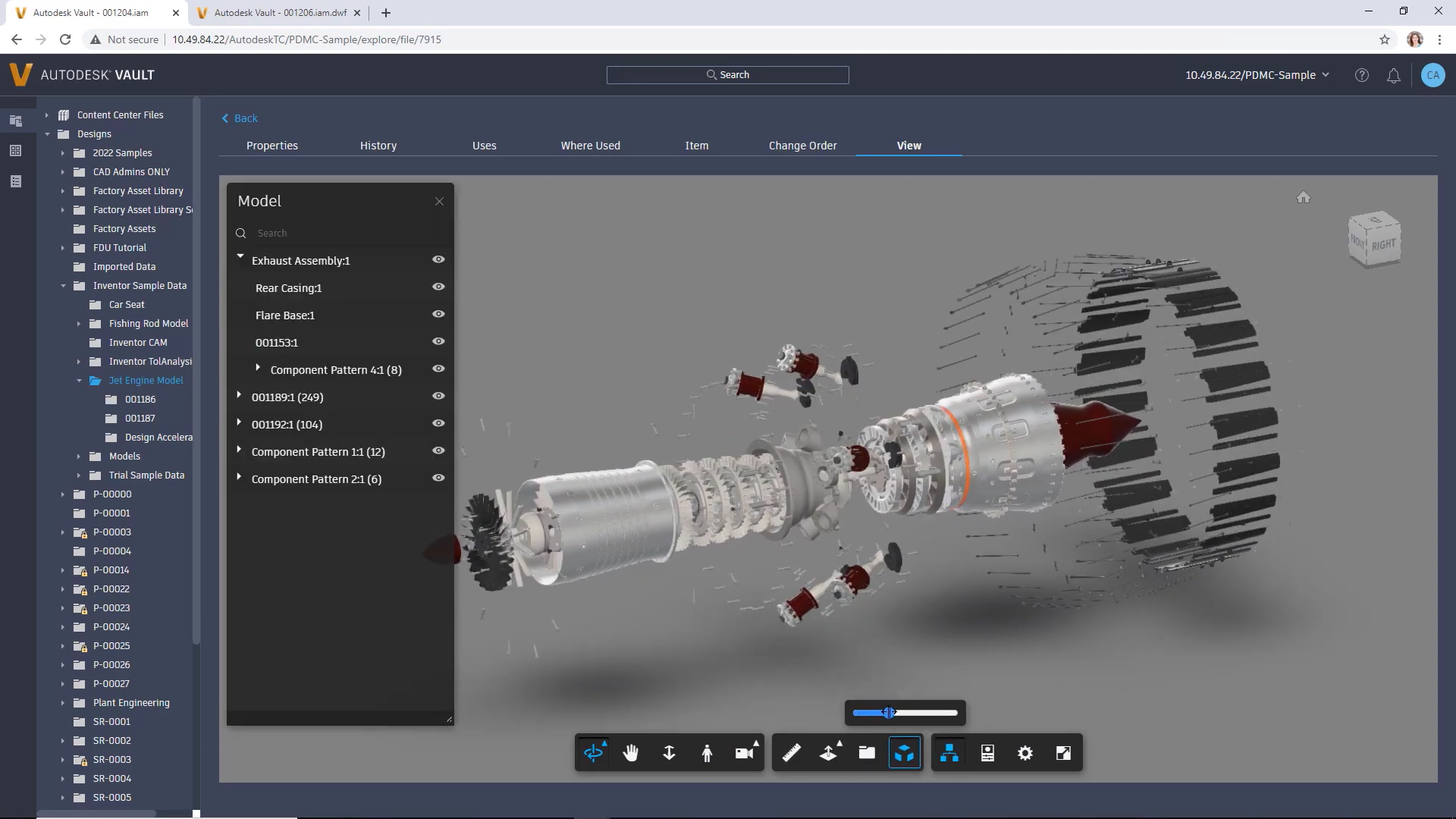Click the Model panel search field
The width and height of the screenshot is (1456, 819).
[x=341, y=233]
